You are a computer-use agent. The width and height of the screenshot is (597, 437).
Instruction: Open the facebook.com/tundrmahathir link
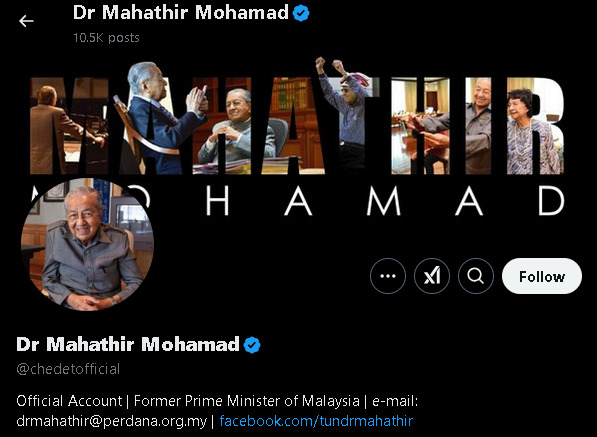316,421
